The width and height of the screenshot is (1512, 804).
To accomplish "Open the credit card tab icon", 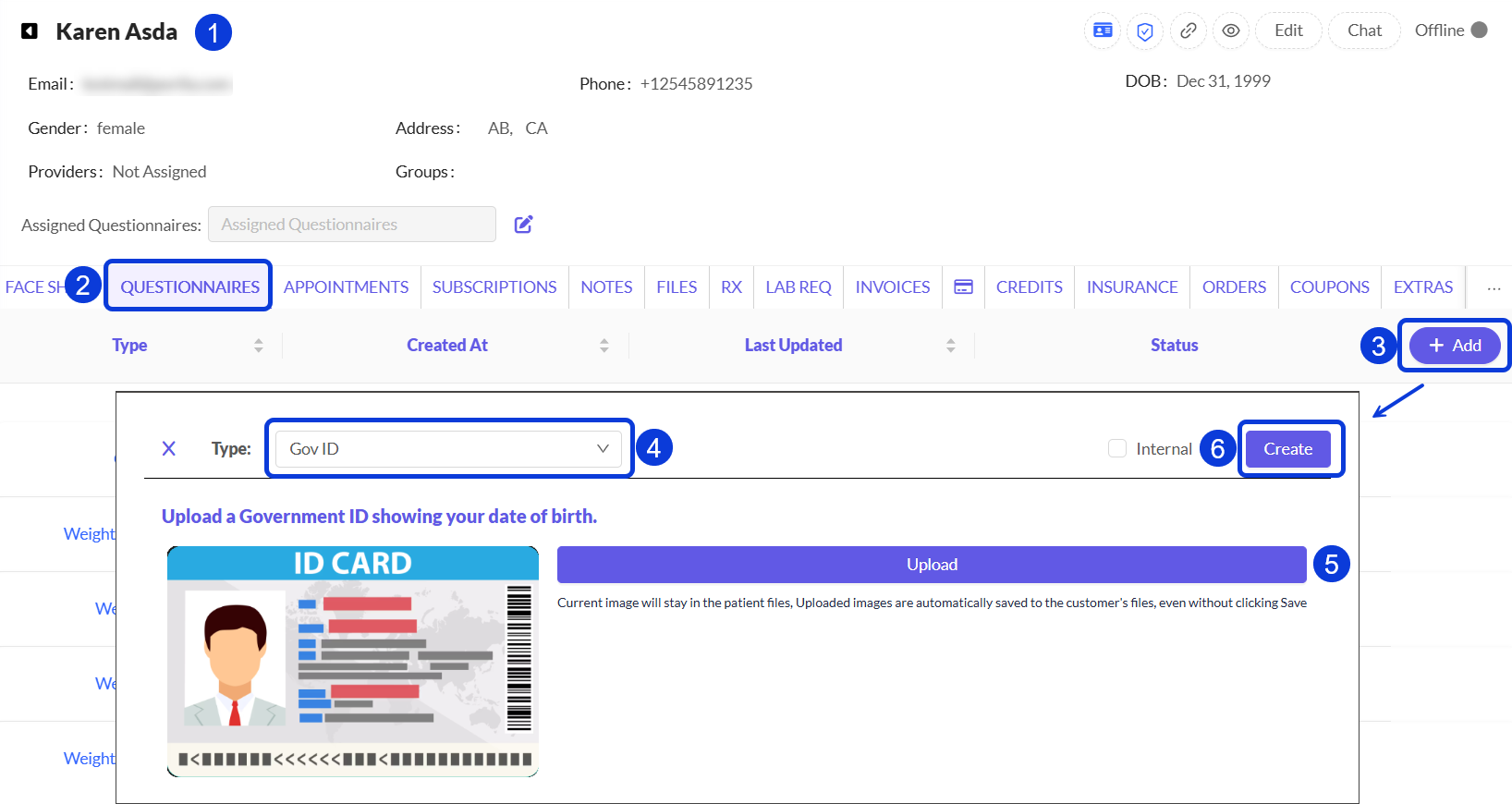I will tap(963, 287).
